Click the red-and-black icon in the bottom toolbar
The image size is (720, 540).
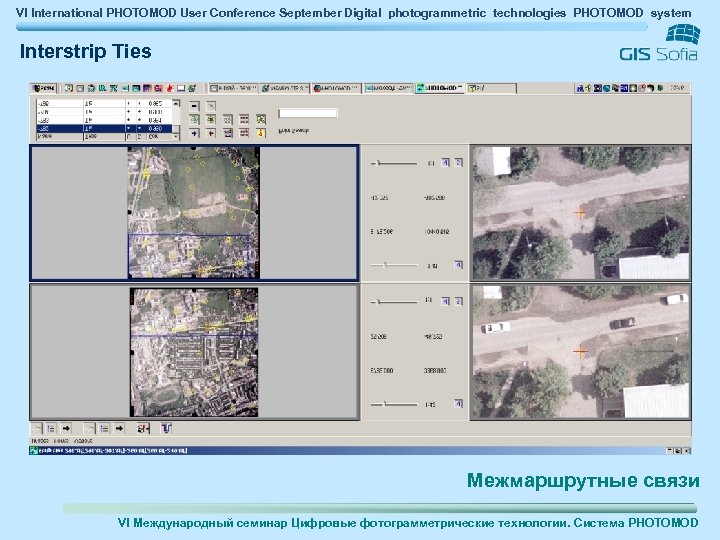click(x=143, y=428)
